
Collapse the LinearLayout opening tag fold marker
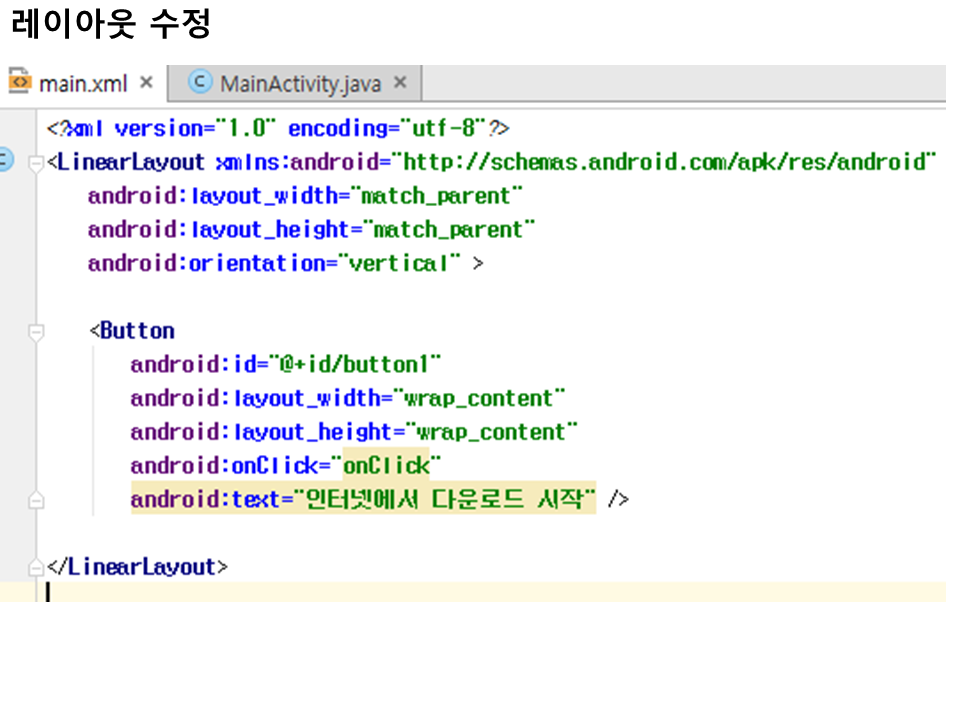(36, 163)
